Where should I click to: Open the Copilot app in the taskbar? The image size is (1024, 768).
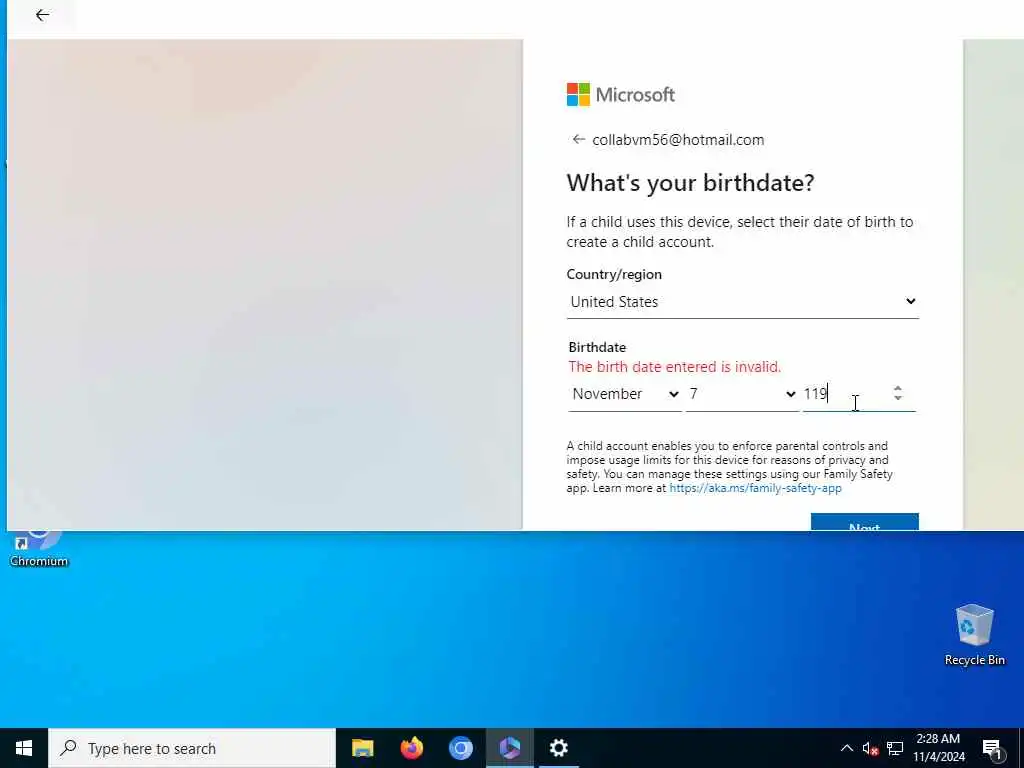tap(509, 748)
